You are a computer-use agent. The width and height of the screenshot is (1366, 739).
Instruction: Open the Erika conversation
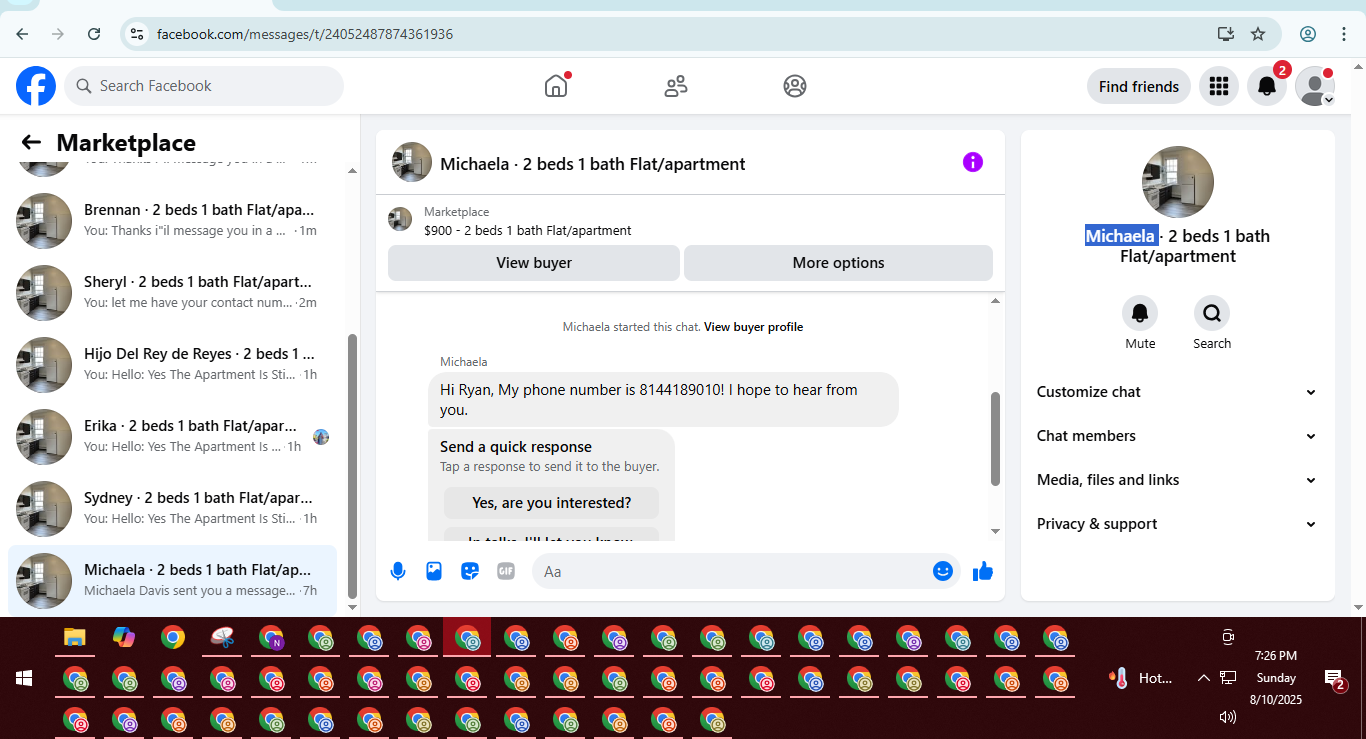pos(172,436)
